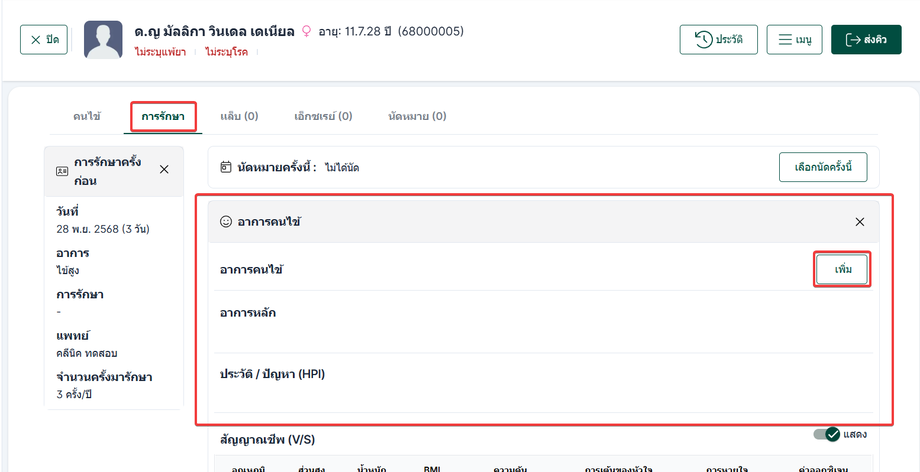This screenshot has height=472, width=920.
Task: Click the สัญญาณชีพ (V/S) heading
Action: [x=268, y=439]
